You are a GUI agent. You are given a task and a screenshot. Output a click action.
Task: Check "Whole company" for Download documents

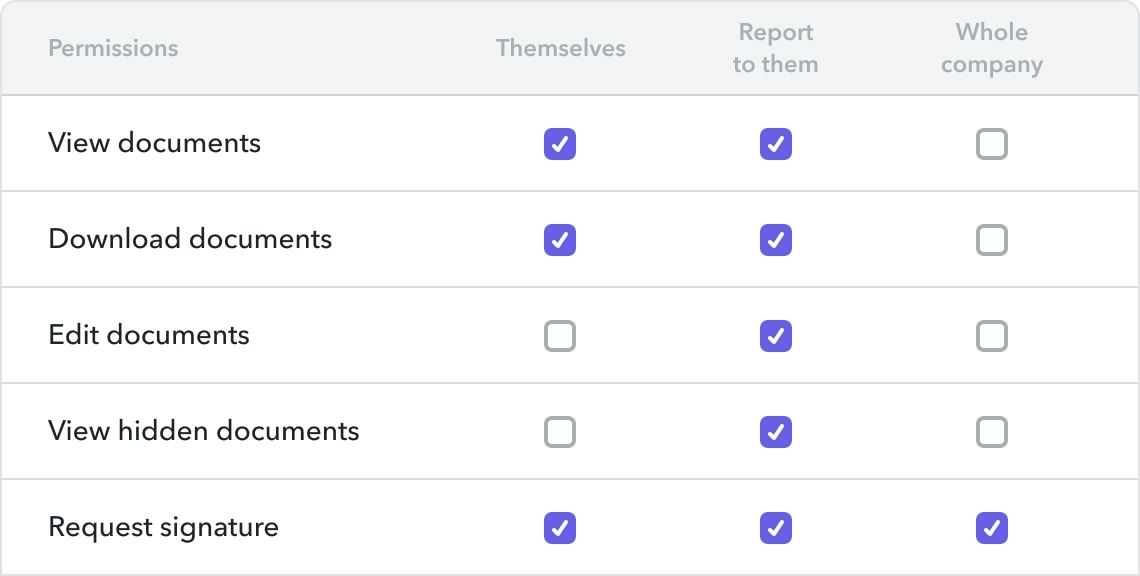coord(991,240)
